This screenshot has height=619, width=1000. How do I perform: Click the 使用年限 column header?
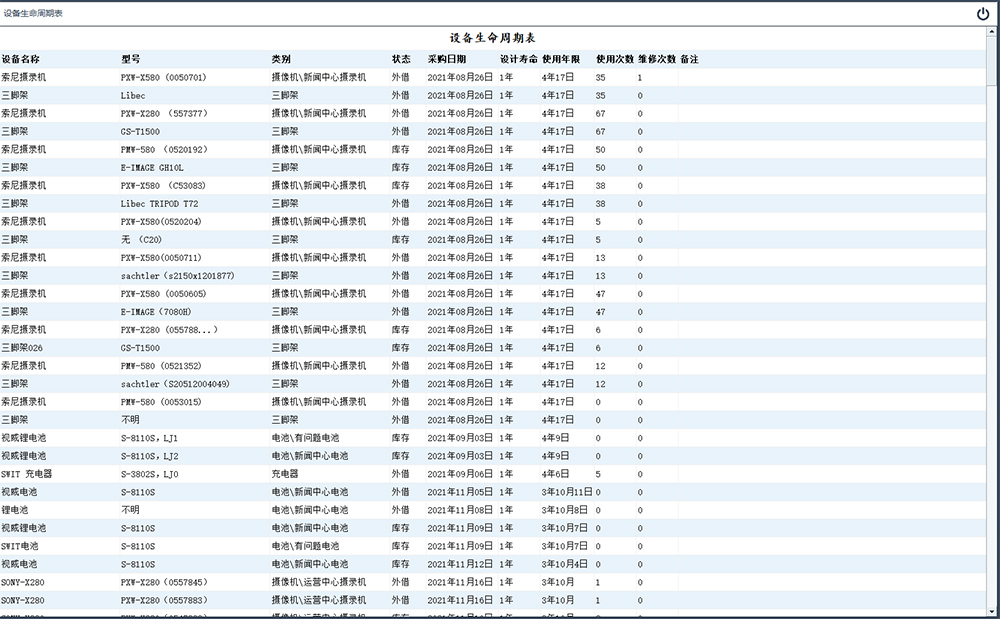coord(560,59)
